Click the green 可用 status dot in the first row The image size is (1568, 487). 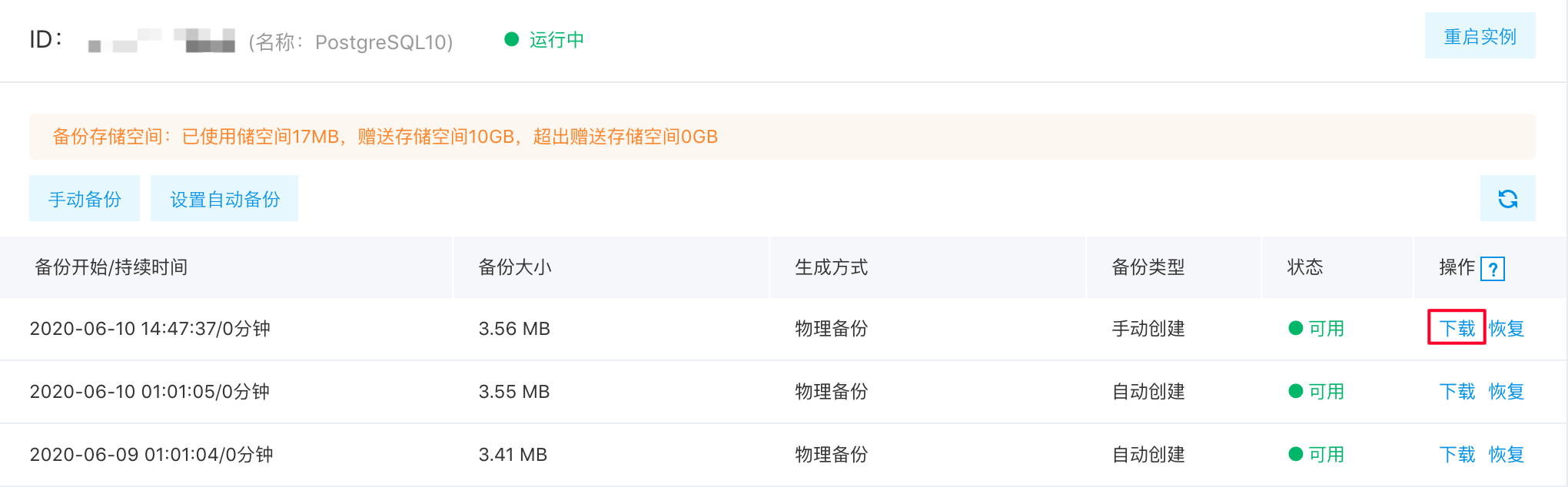(1295, 328)
